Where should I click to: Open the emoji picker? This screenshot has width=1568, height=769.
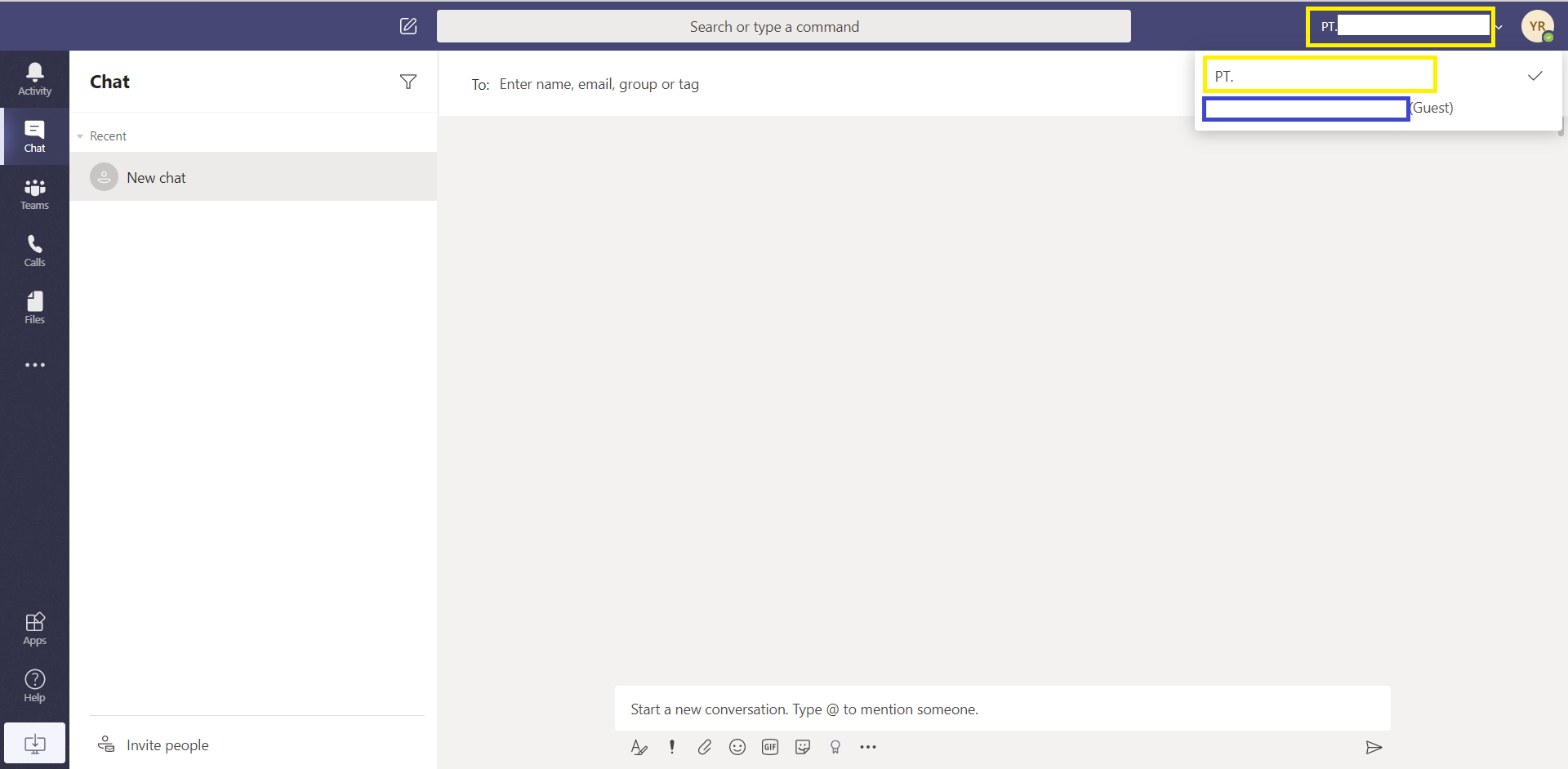737,747
